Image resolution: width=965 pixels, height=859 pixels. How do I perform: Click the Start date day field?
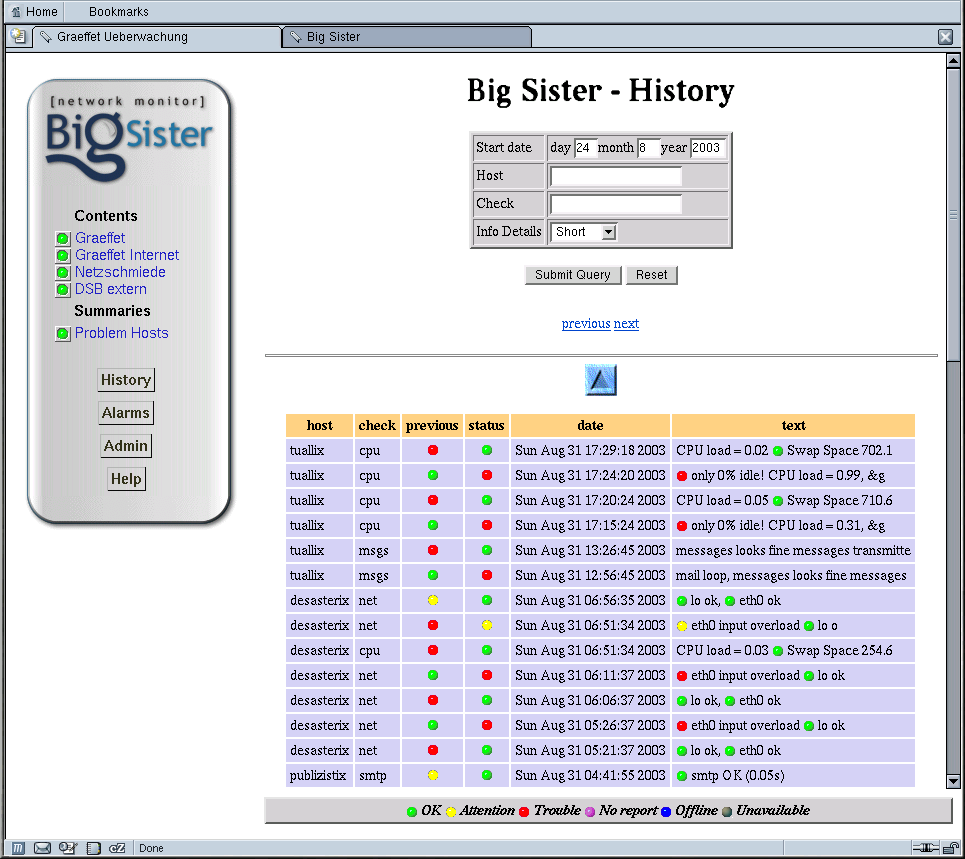pyautogui.click(x=585, y=148)
